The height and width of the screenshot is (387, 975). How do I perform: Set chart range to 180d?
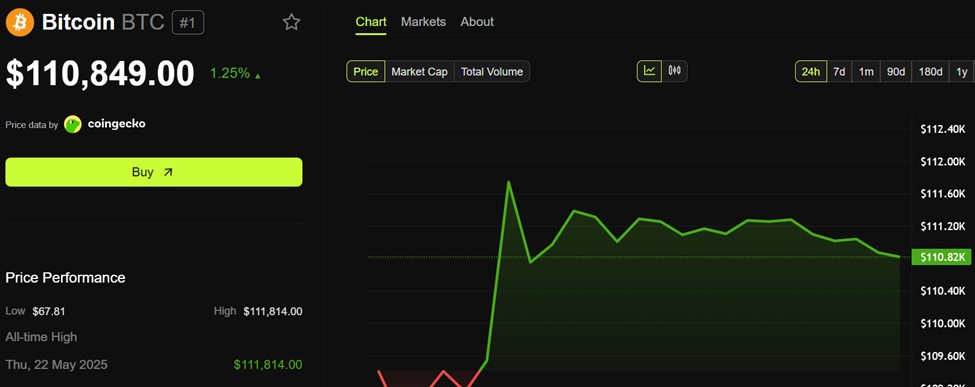(x=930, y=72)
